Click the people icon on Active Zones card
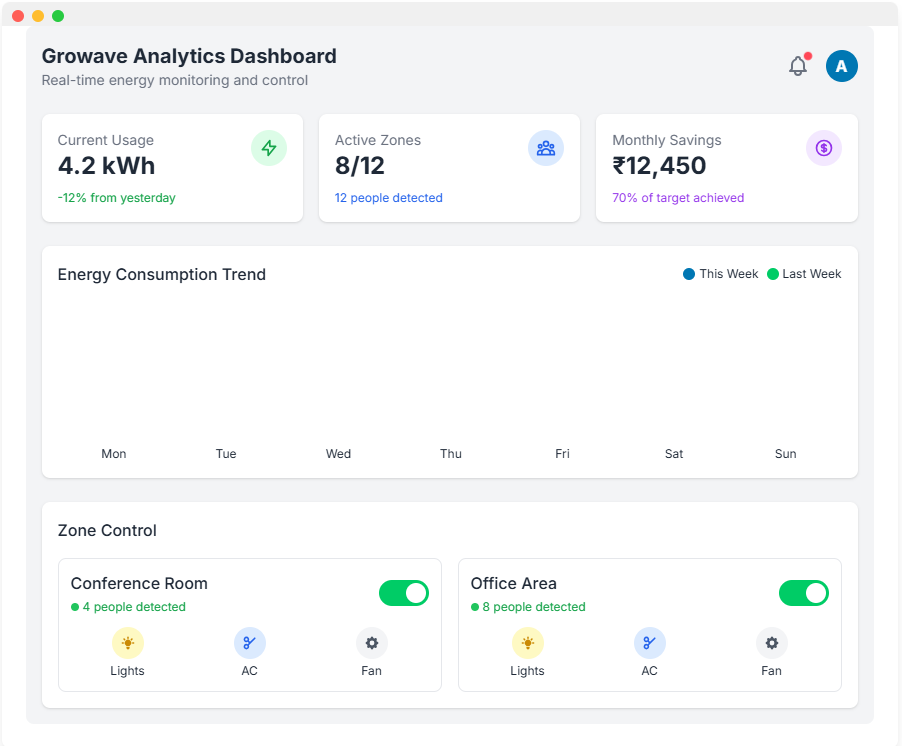Image resolution: width=902 pixels, height=746 pixels. coord(545,147)
